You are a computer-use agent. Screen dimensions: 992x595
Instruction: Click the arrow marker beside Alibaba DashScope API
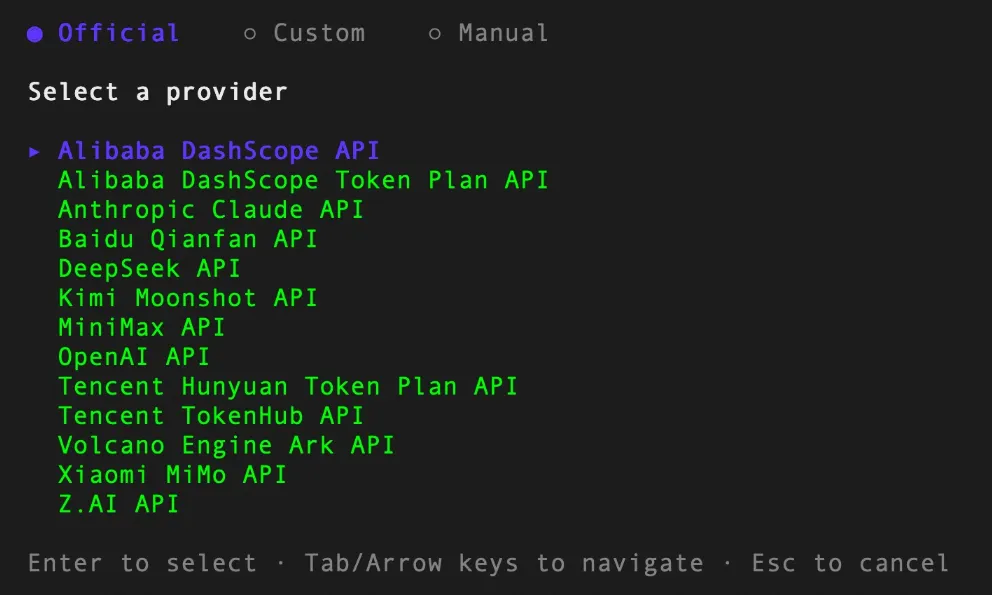tap(35, 151)
